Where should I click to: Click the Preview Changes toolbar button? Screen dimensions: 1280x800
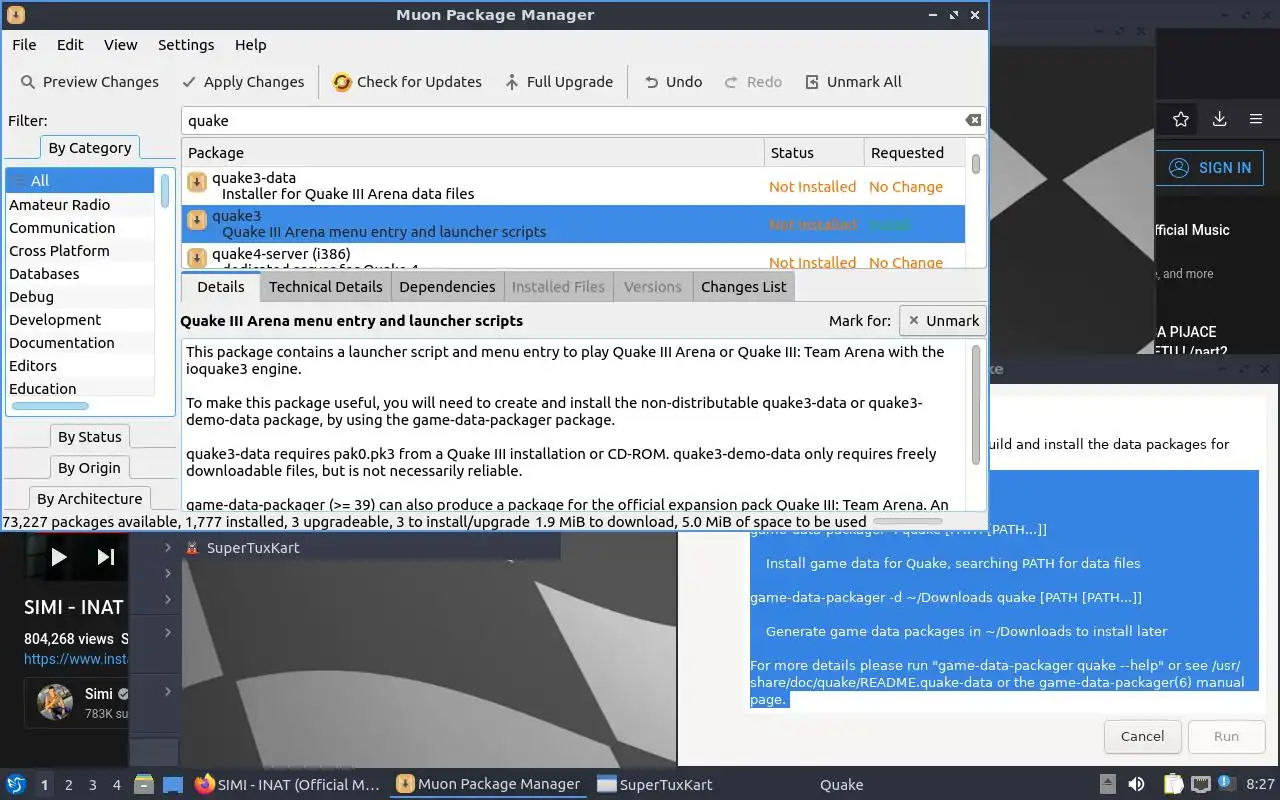click(x=89, y=82)
